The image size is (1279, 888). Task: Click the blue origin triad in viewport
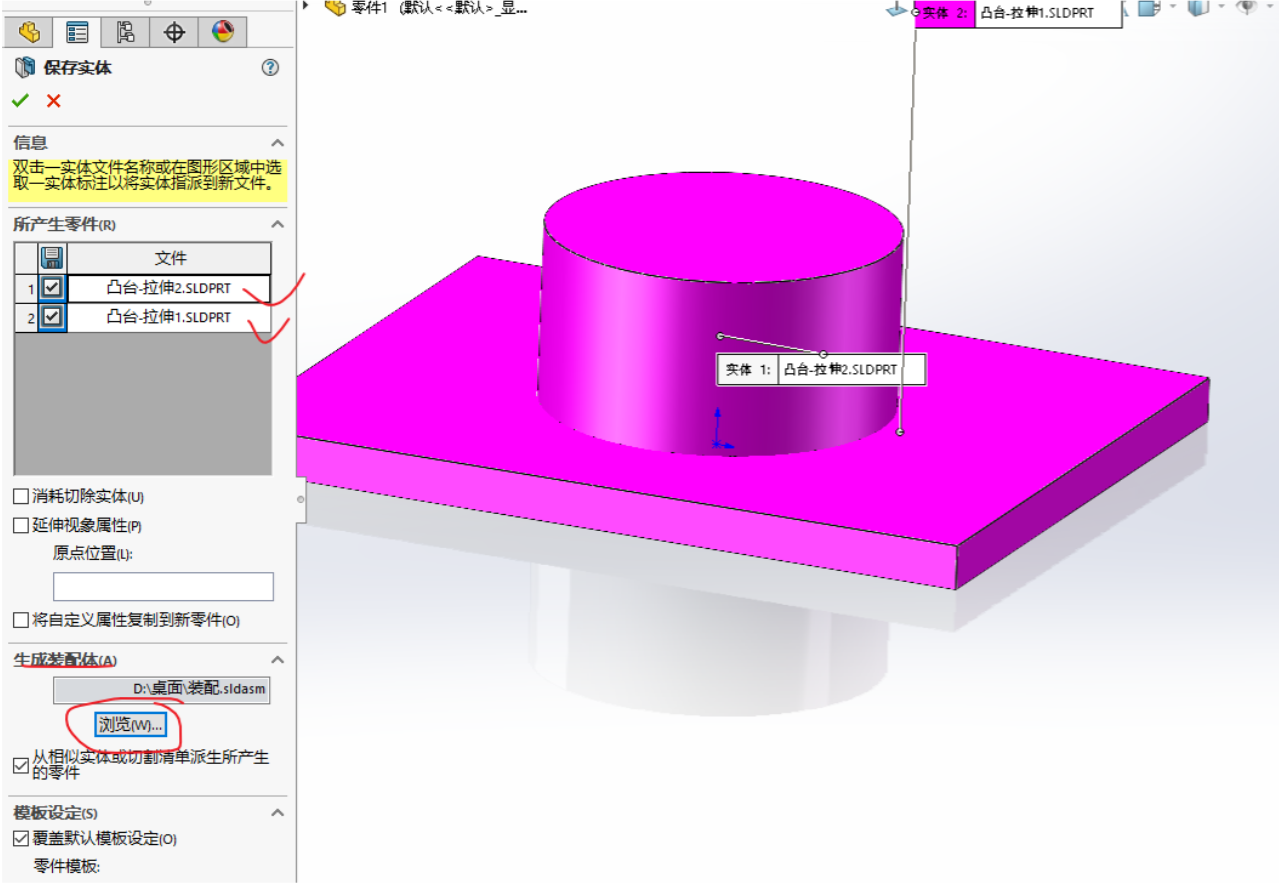click(x=721, y=430)
